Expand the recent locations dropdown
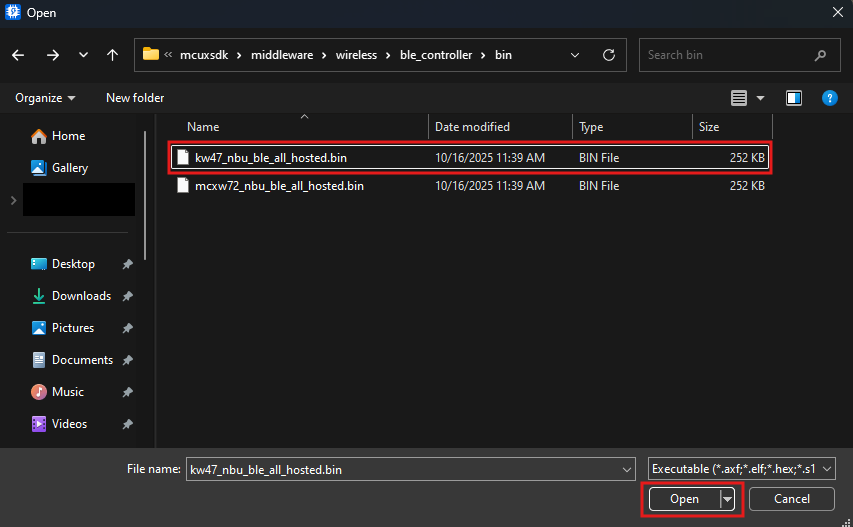The width and height of the screenshot is (853, 527). coord(83,55)
